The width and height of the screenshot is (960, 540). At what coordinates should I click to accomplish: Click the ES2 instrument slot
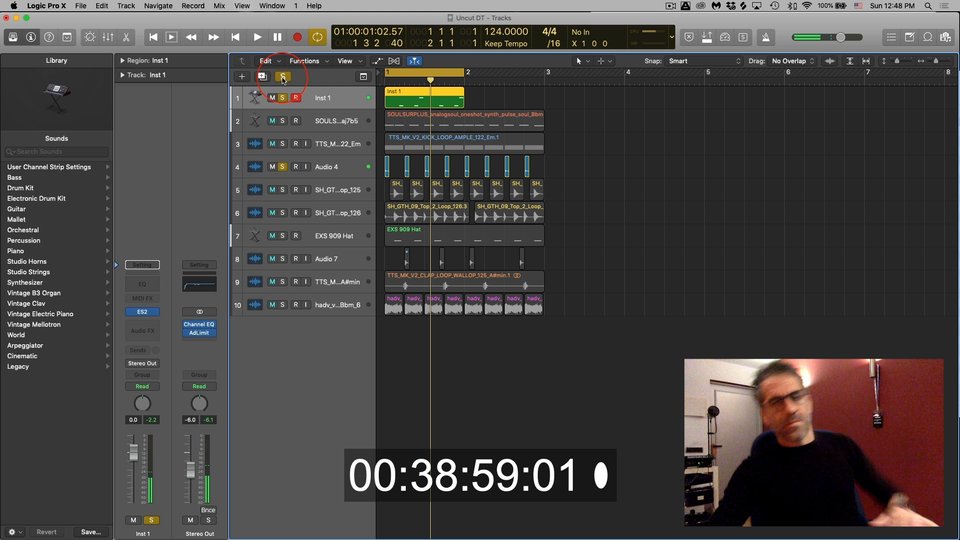tap(142, 312)
